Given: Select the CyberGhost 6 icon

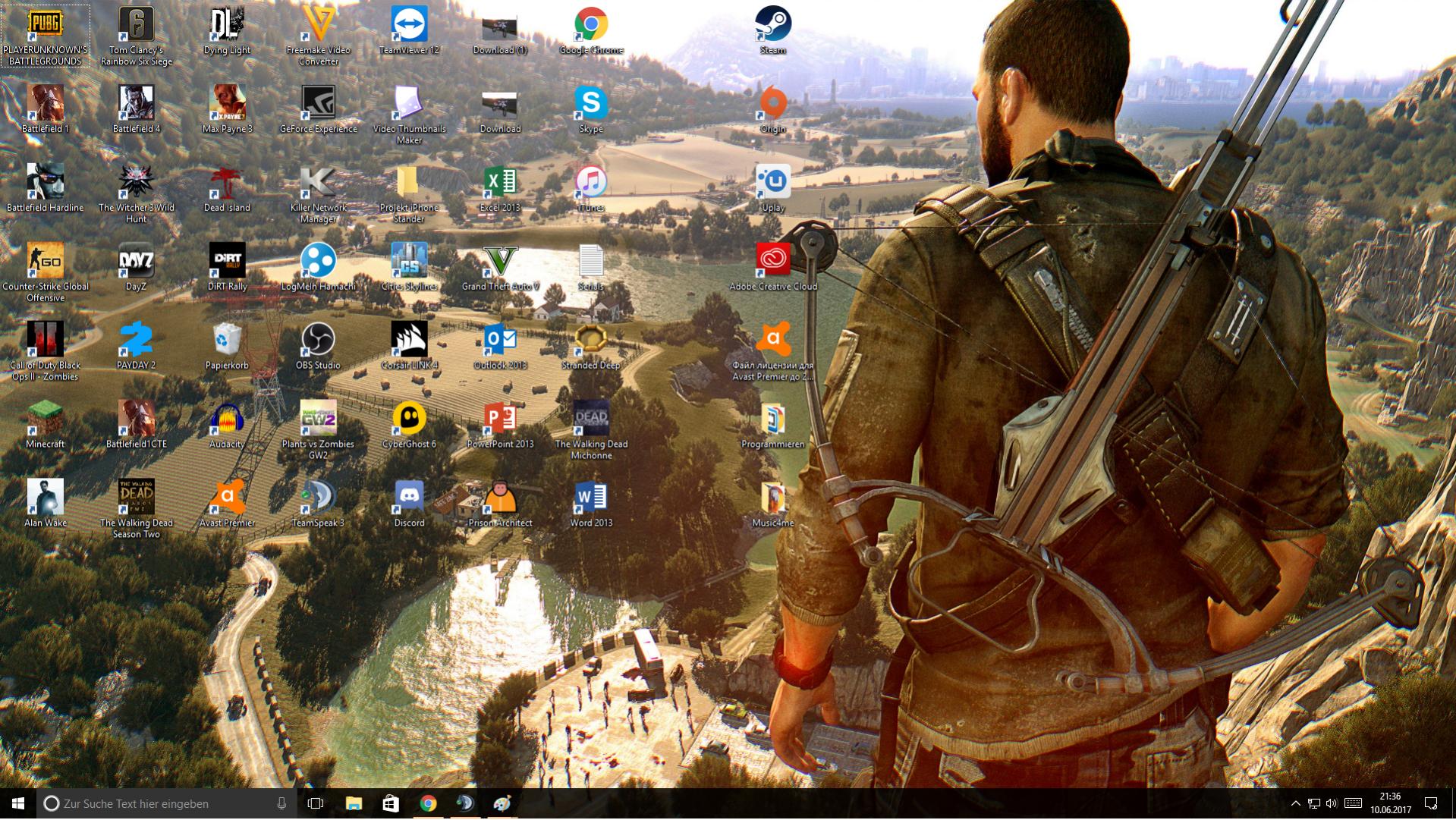Looking at the screenshot, I should tap(409, 425).
